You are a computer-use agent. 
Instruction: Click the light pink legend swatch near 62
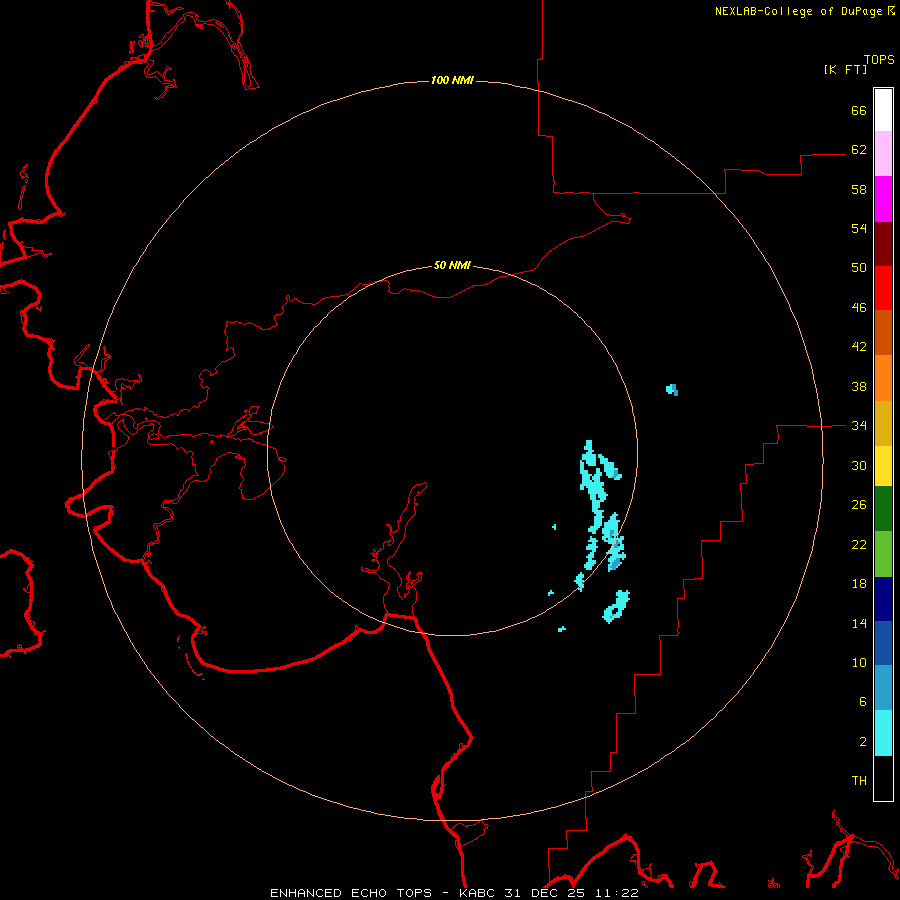[x=883, y=154]
